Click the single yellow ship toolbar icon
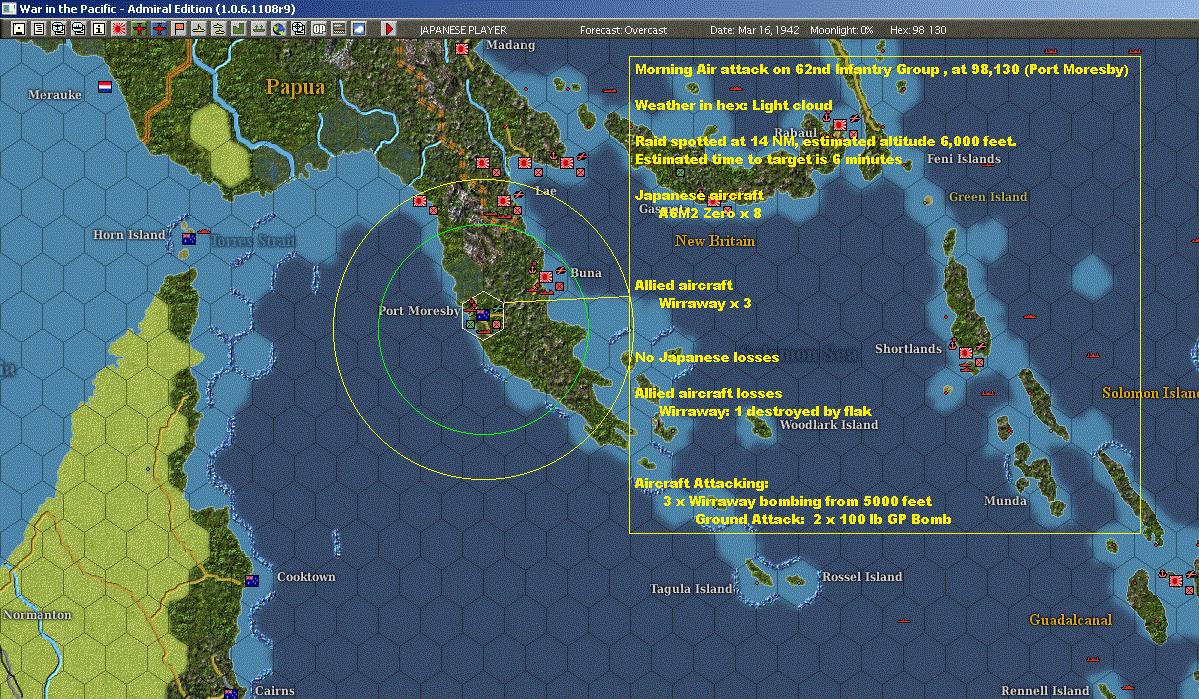 pyautogui.click(x=199, y=29)
